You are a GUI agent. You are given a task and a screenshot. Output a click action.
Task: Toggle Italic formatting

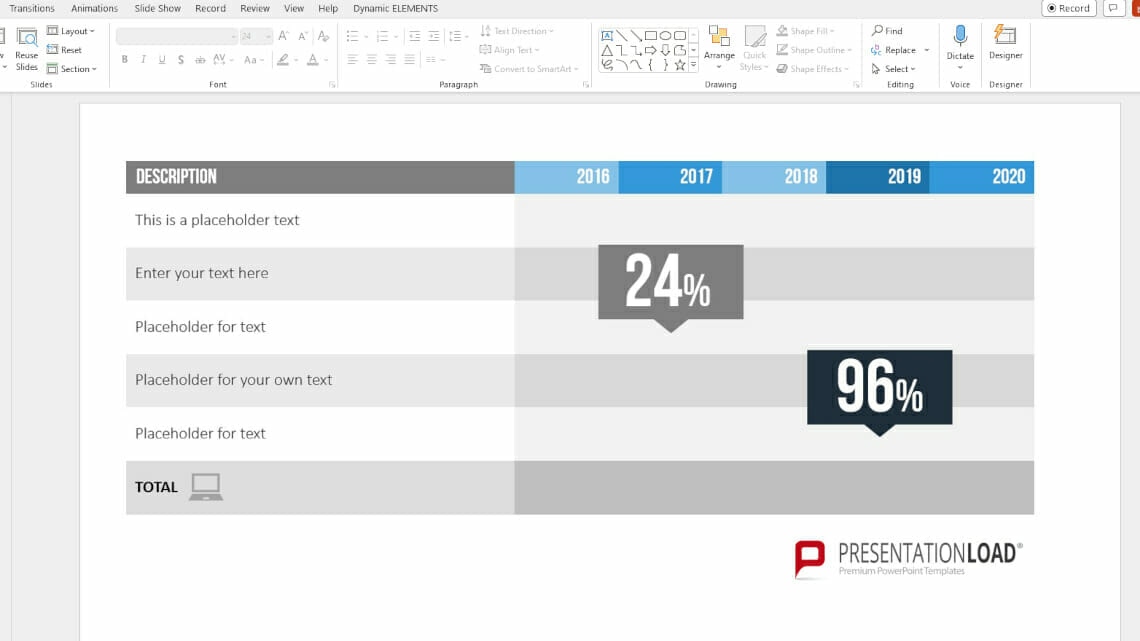click(x=143, y=60)
